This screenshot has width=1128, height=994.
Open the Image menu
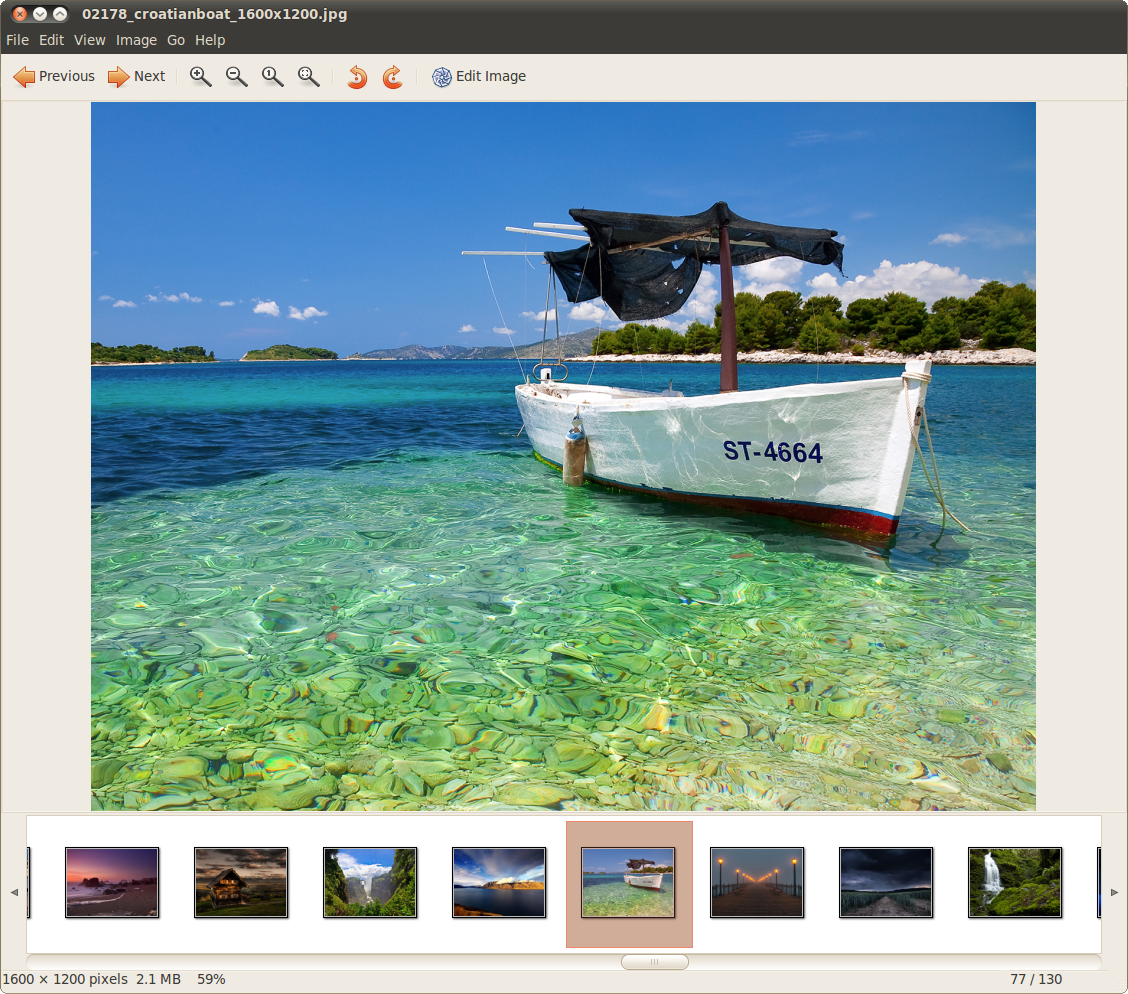click(x=136, y=40)
